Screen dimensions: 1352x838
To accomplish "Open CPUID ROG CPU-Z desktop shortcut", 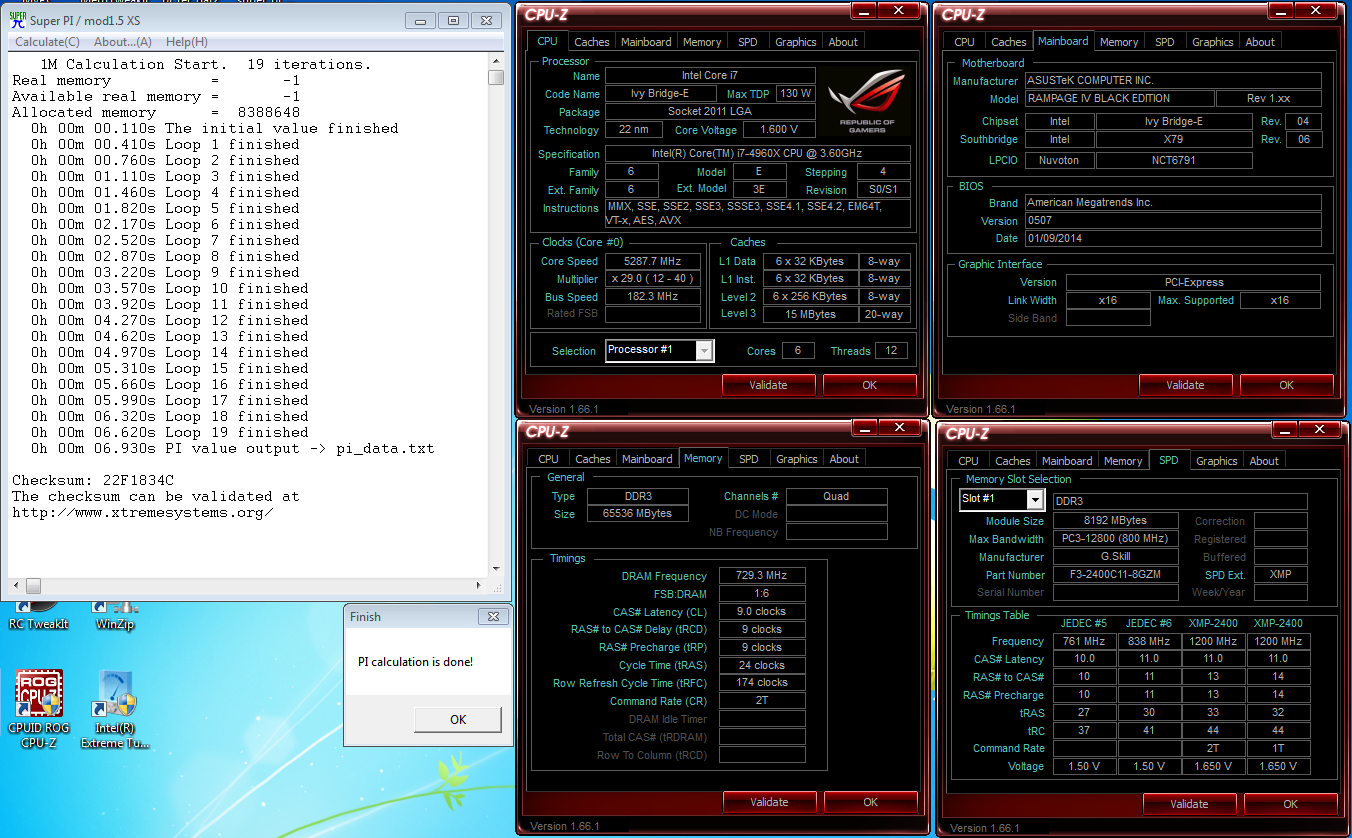I will [x=39, y=708].
